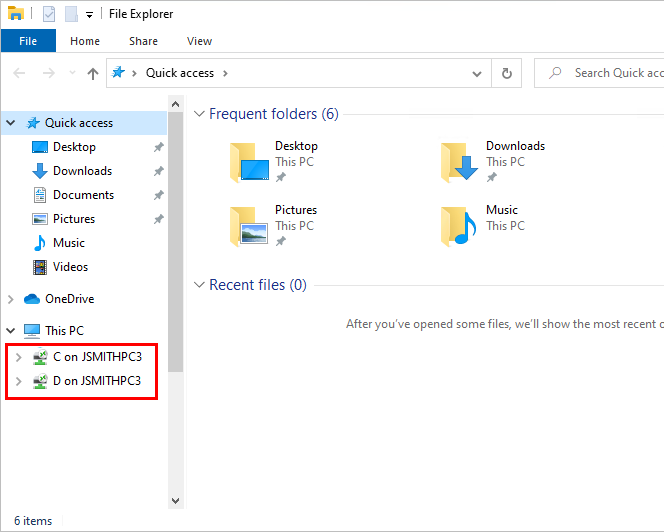The width and height of the screenshot is (664, 532).
Task: Click the Forward navigation arrow
Action: [x=49, y=73]
